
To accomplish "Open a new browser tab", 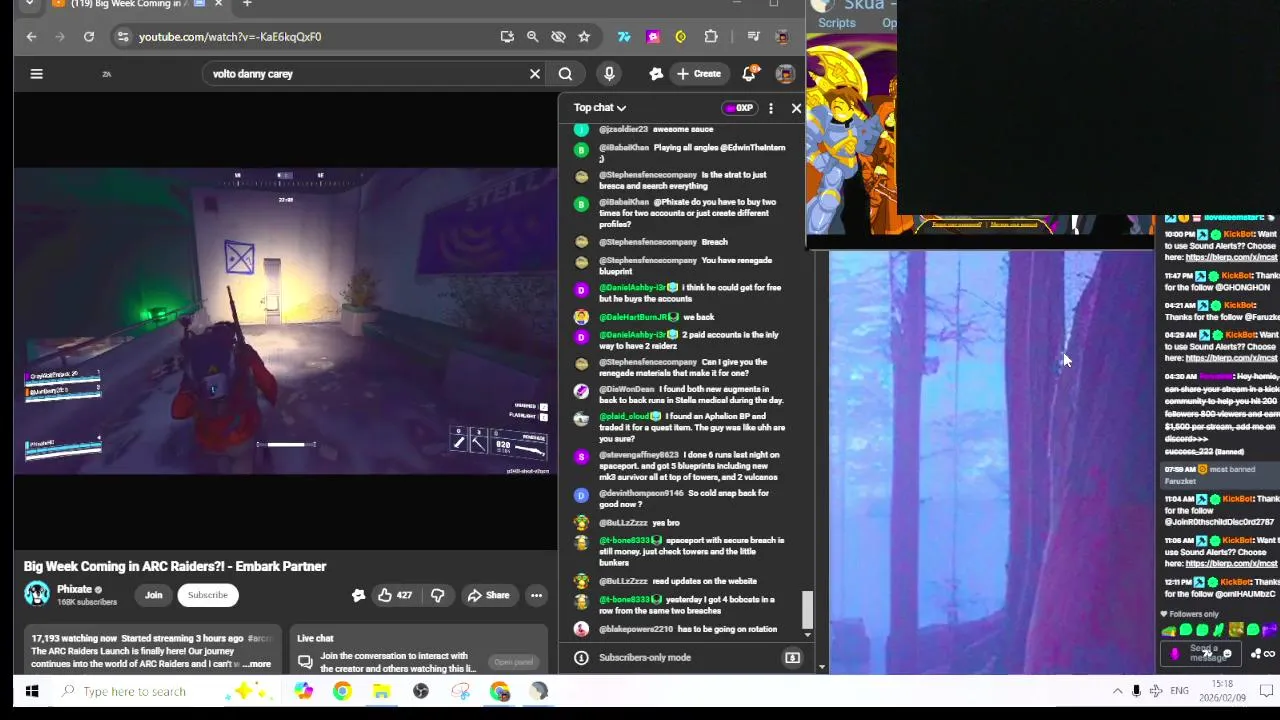I will [x=247, y=4].
